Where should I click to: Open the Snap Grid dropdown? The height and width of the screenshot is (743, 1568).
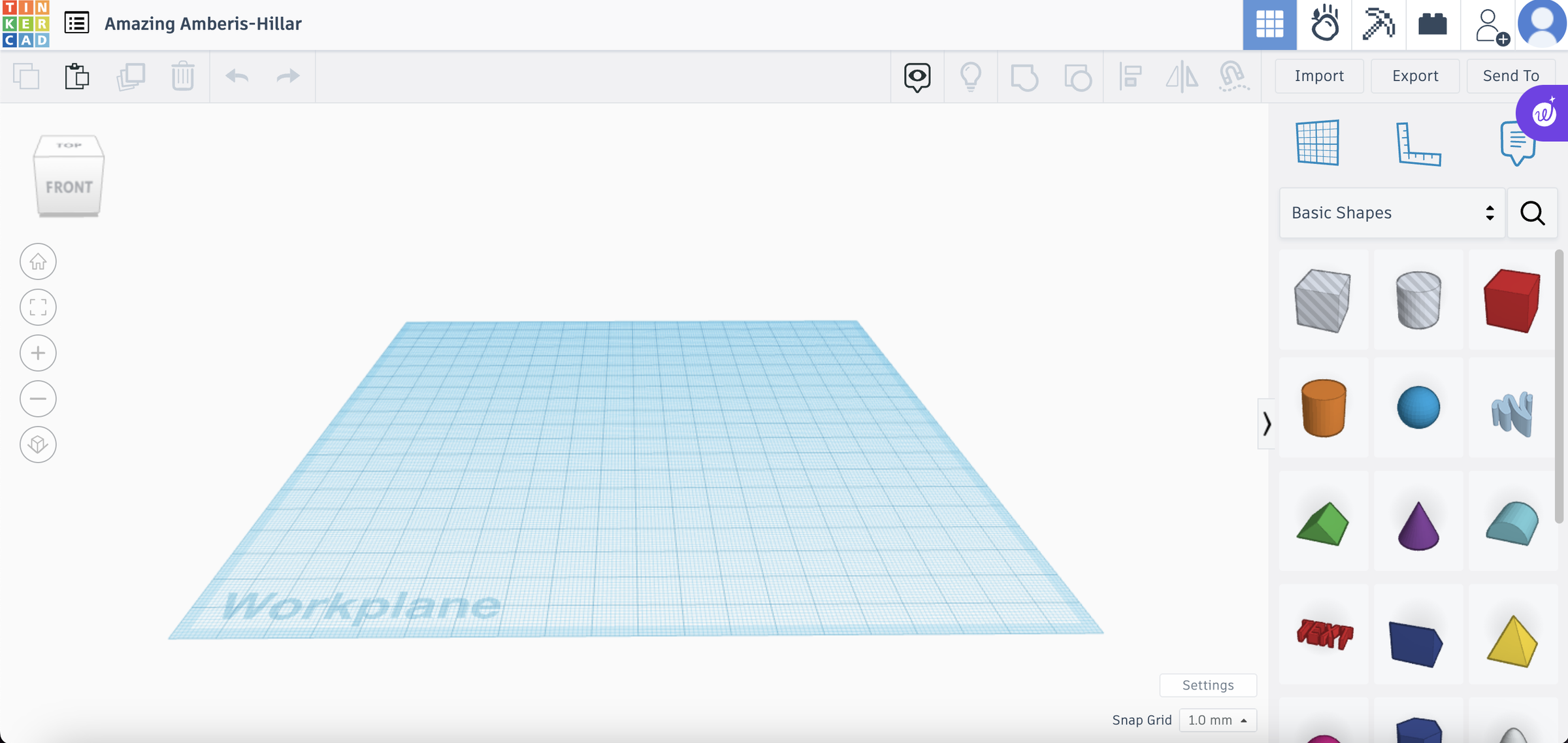click(x=1217, y=719)
